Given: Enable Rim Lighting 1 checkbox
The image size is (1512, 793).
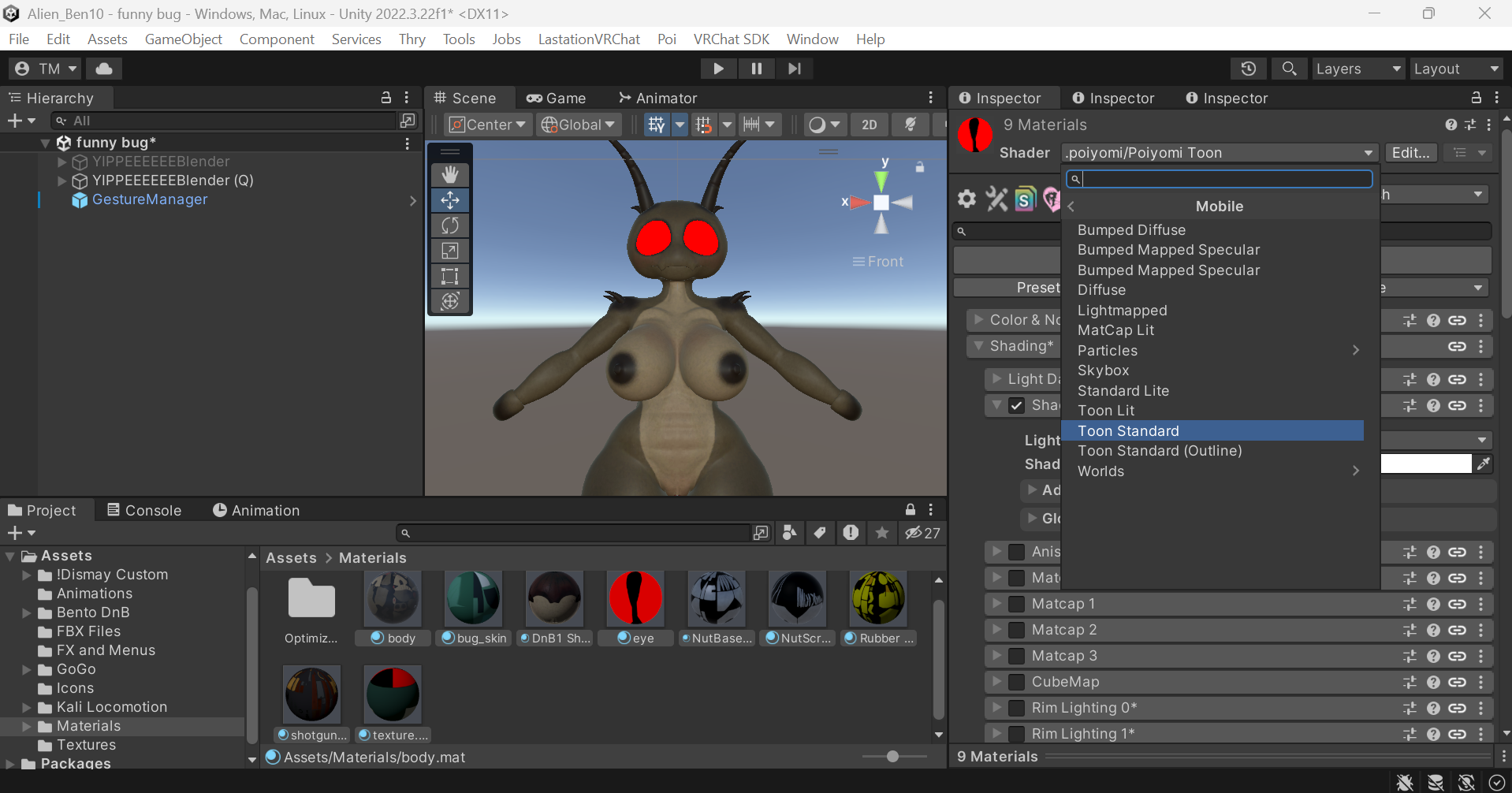Looking at the screenshot, I should (1017, 734).
